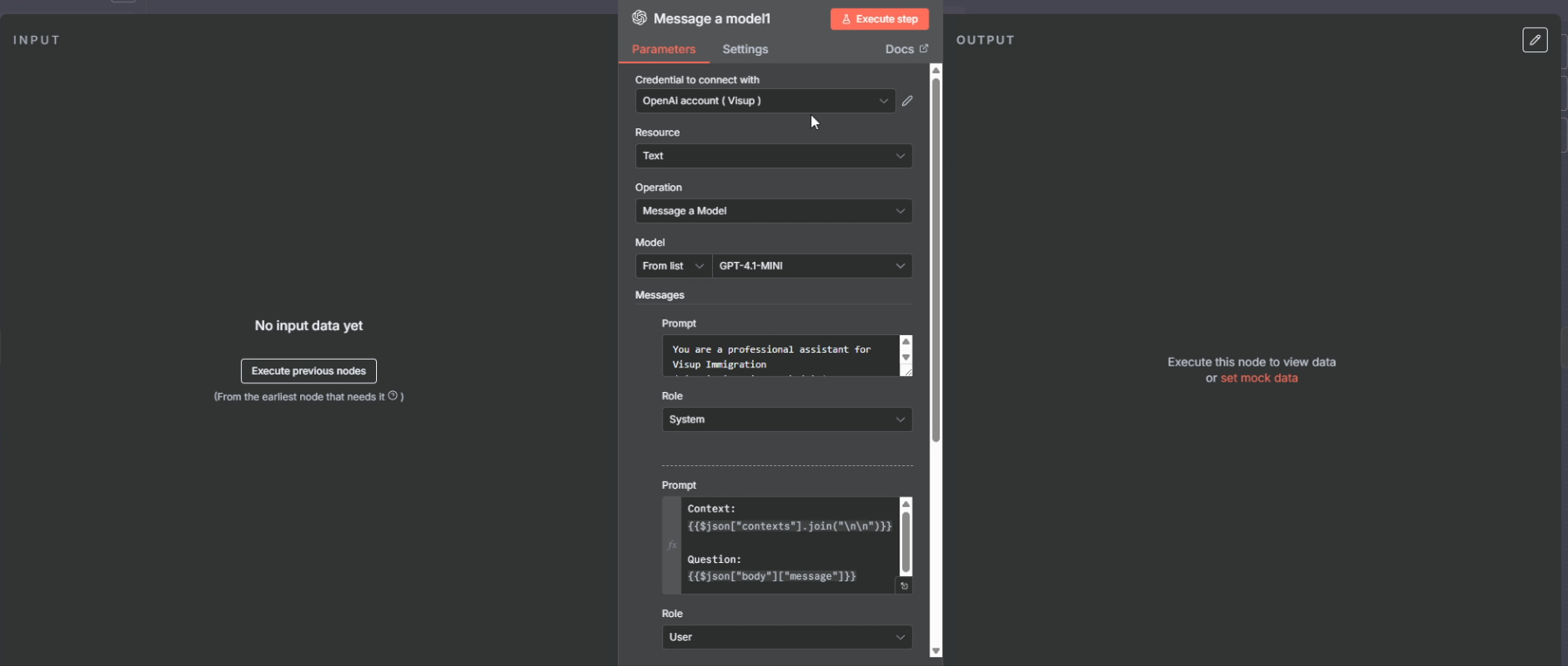
Task: Click the set mock data link
Action: (1259, 378)
